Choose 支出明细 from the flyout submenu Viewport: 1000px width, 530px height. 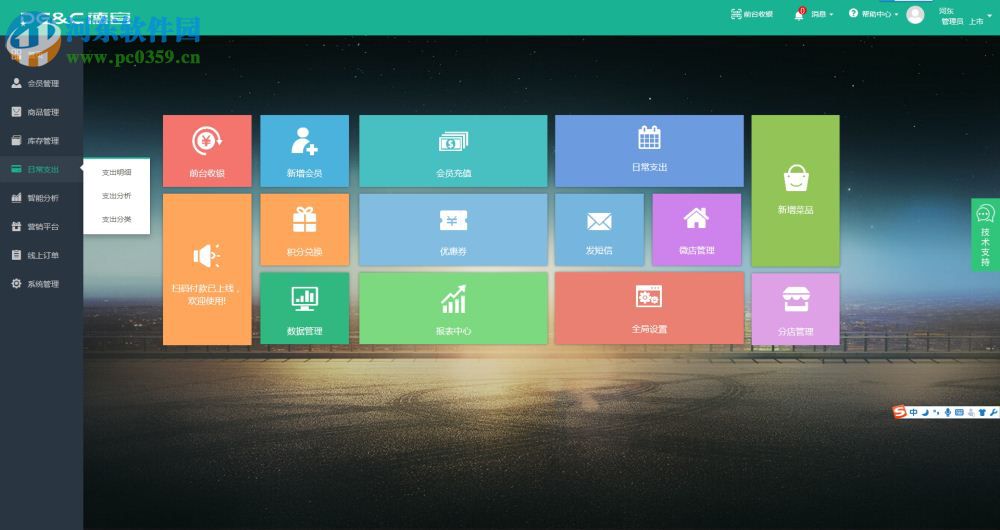(x=117, y=173)
